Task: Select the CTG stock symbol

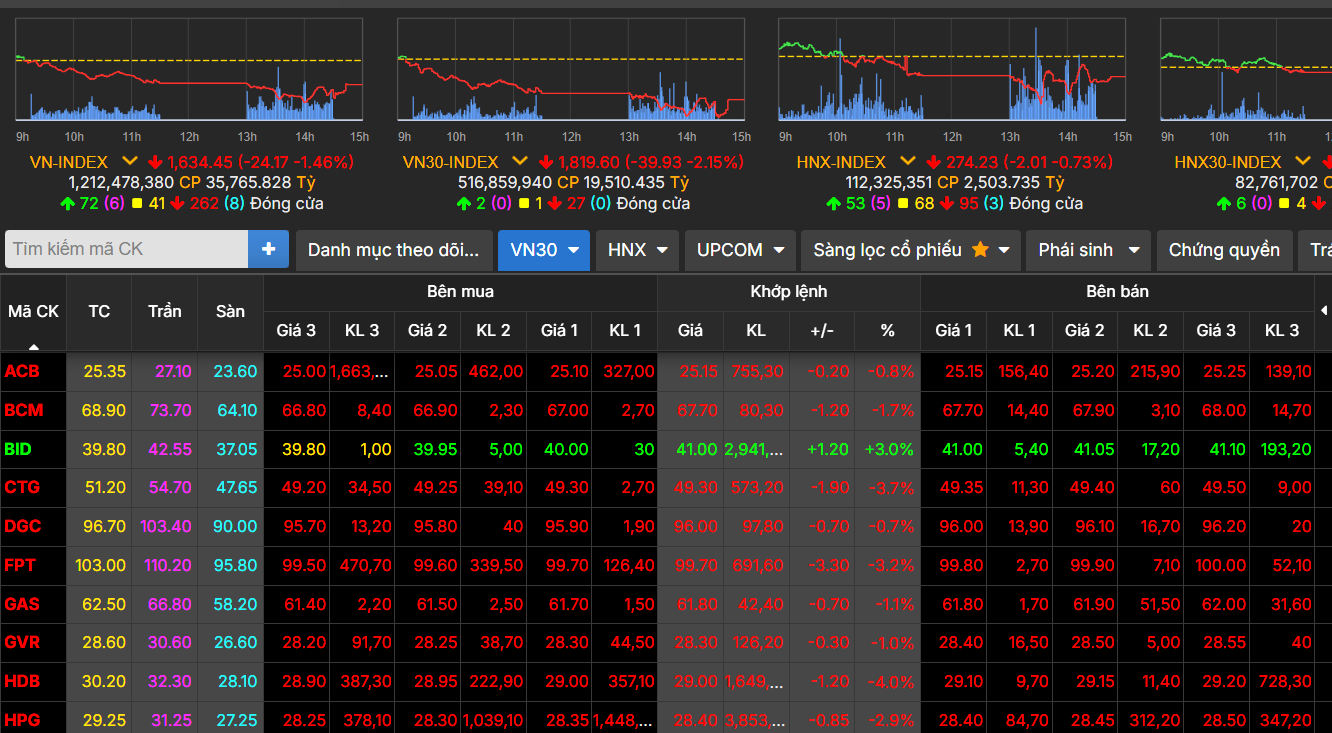Action: click(x=21, y=488)
